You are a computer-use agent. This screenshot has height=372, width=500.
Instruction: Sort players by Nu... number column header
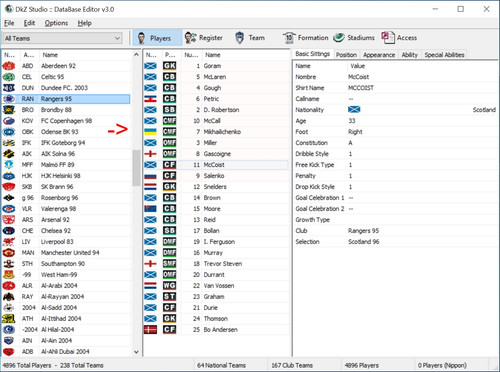tap(191, 55)
